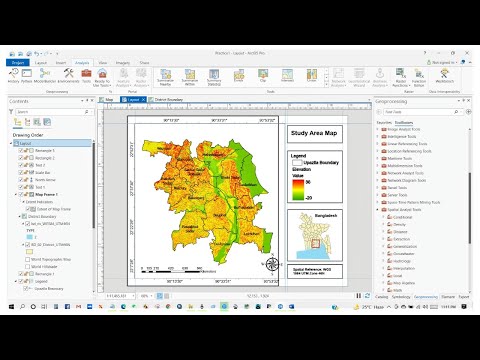The width and height of the screenshot is (480, 360).
Task: Uncheck the Scale Bar element visibility
Action: 21,172
